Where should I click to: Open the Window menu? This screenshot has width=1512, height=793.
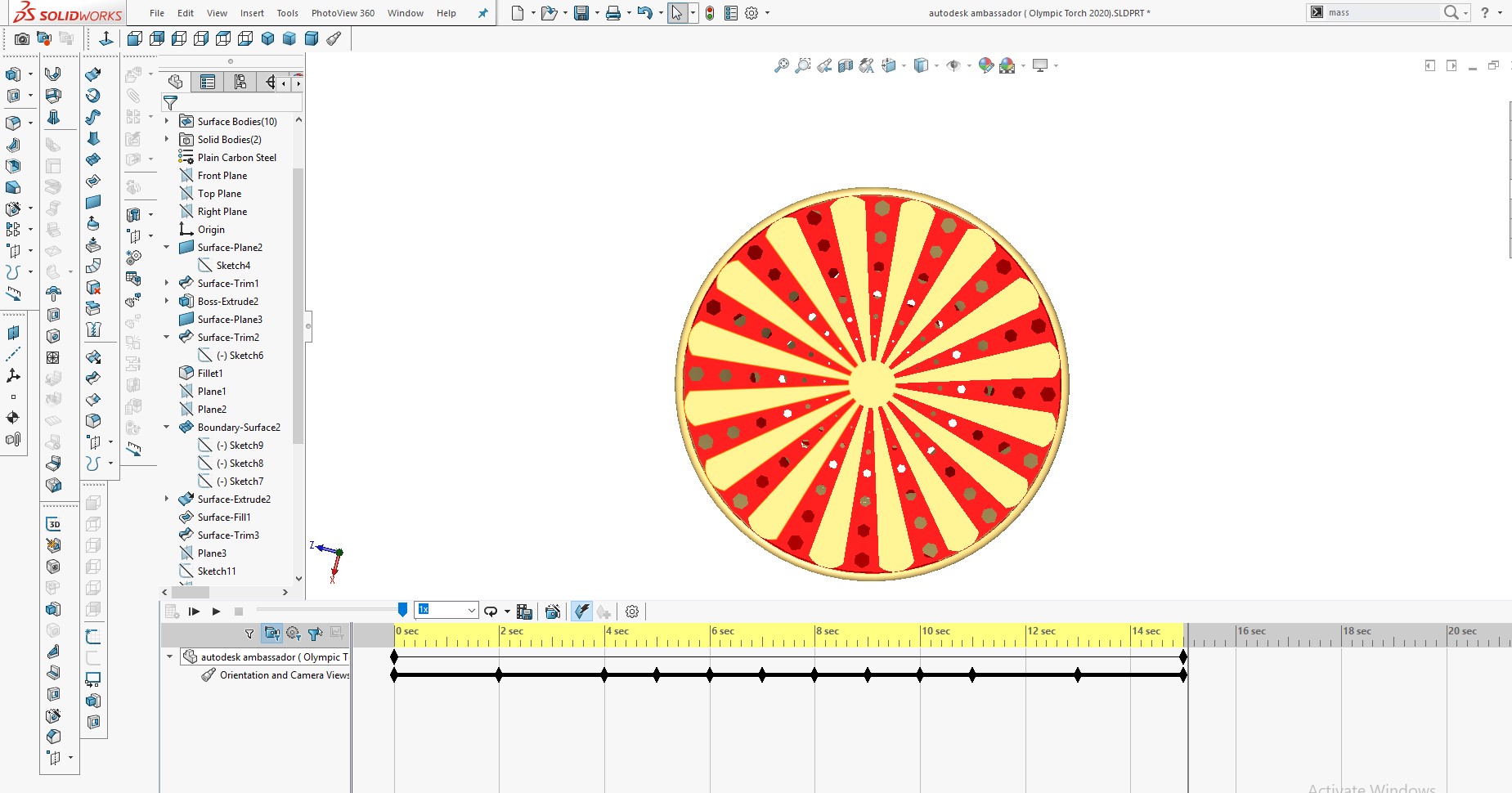406,13
